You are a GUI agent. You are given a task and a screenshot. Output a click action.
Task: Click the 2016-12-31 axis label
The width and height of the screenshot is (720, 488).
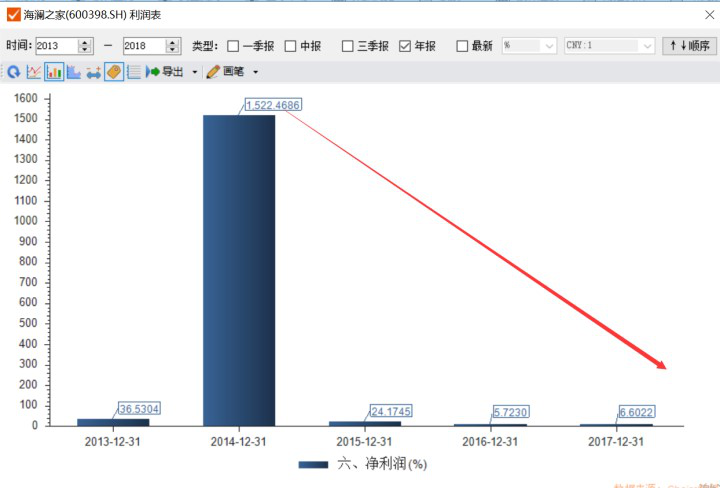click(x=490, y=442)
